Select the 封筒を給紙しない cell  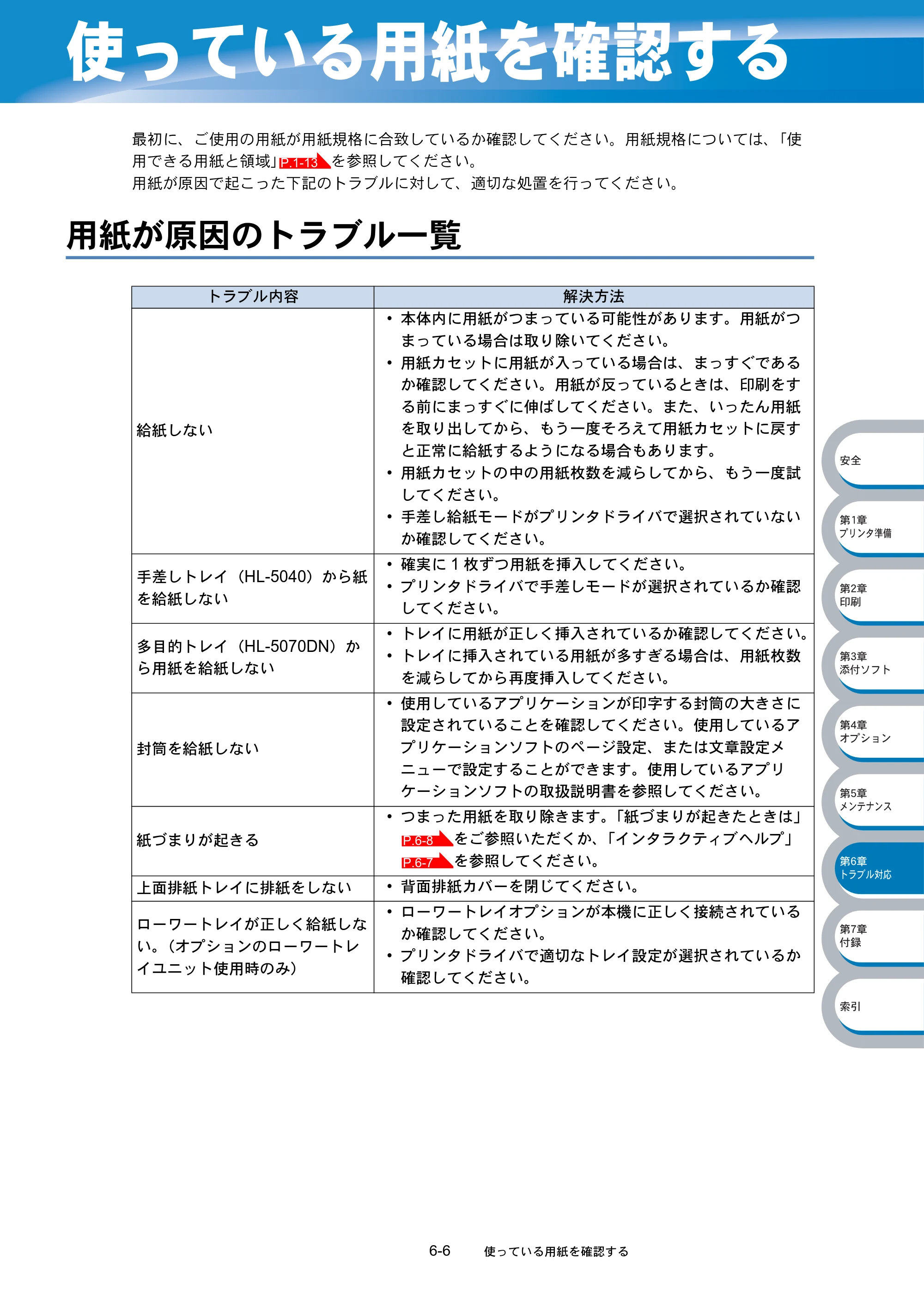pyautogui.click(x=253, y=749)
